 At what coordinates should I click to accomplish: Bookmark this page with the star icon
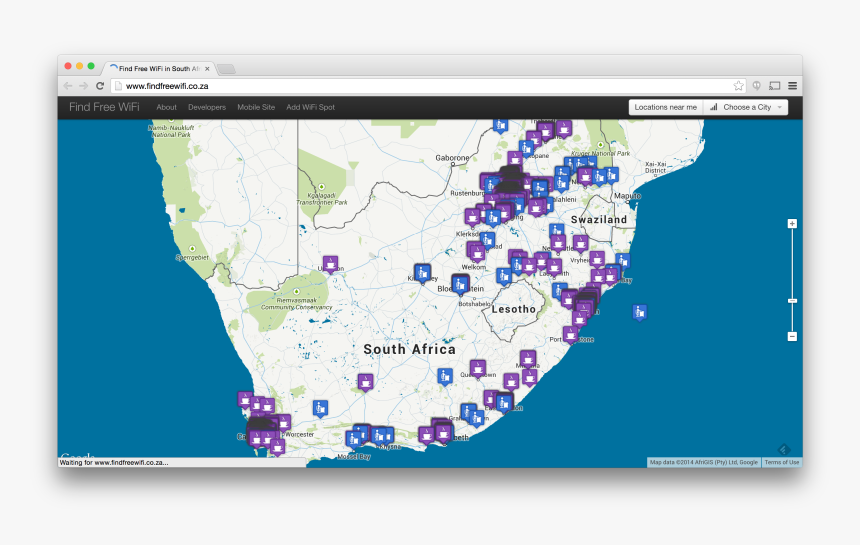[x=738, y=86]
